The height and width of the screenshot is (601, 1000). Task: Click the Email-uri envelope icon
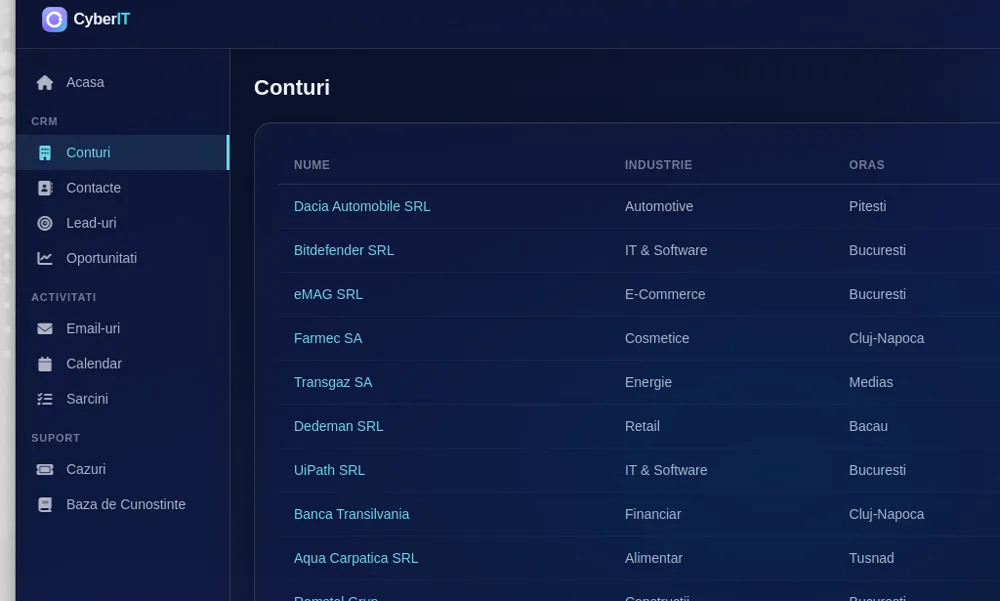click(45, 328)
